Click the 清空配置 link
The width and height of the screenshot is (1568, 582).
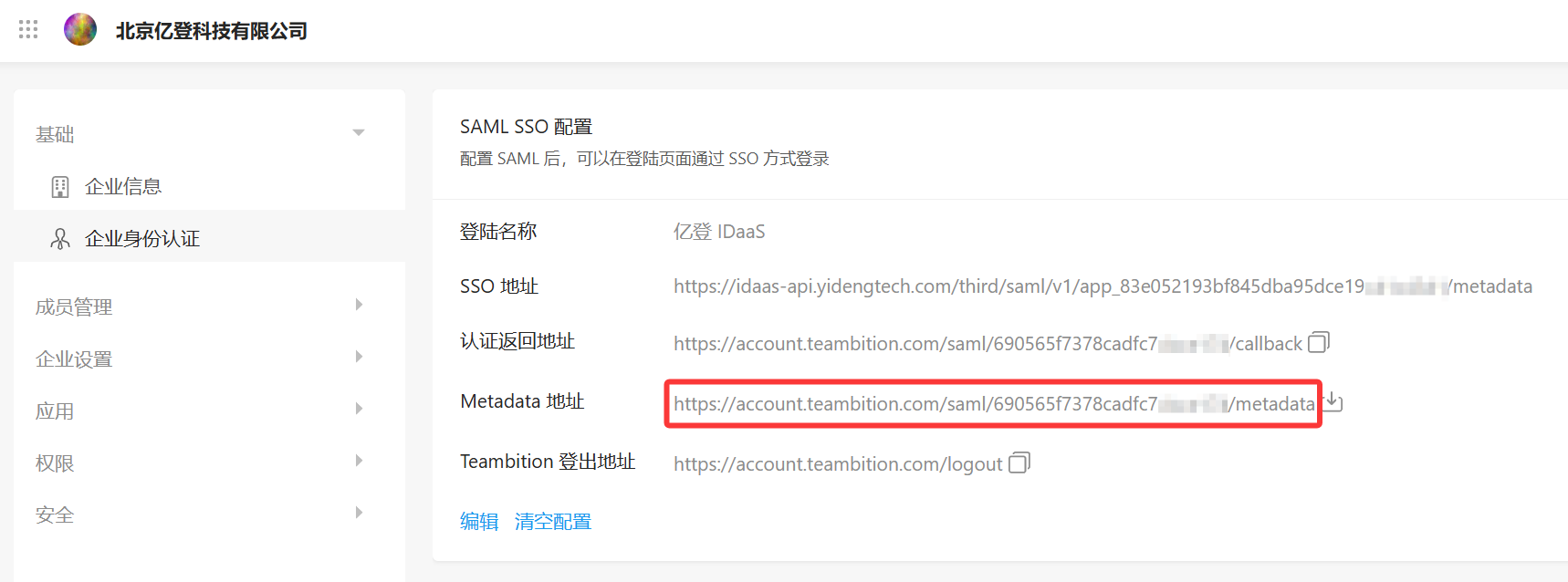(x=553, y=522)
